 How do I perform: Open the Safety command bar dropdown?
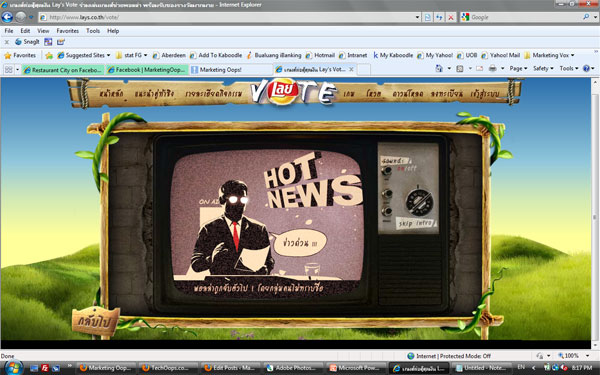(x=543, y=68)
